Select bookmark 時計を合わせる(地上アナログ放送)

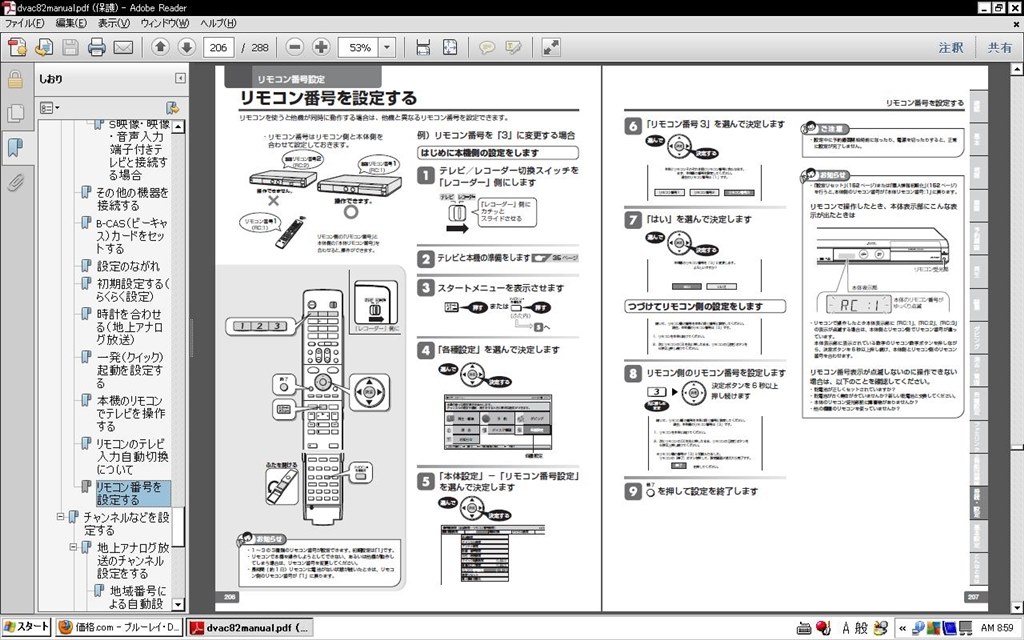pos(129,327)
